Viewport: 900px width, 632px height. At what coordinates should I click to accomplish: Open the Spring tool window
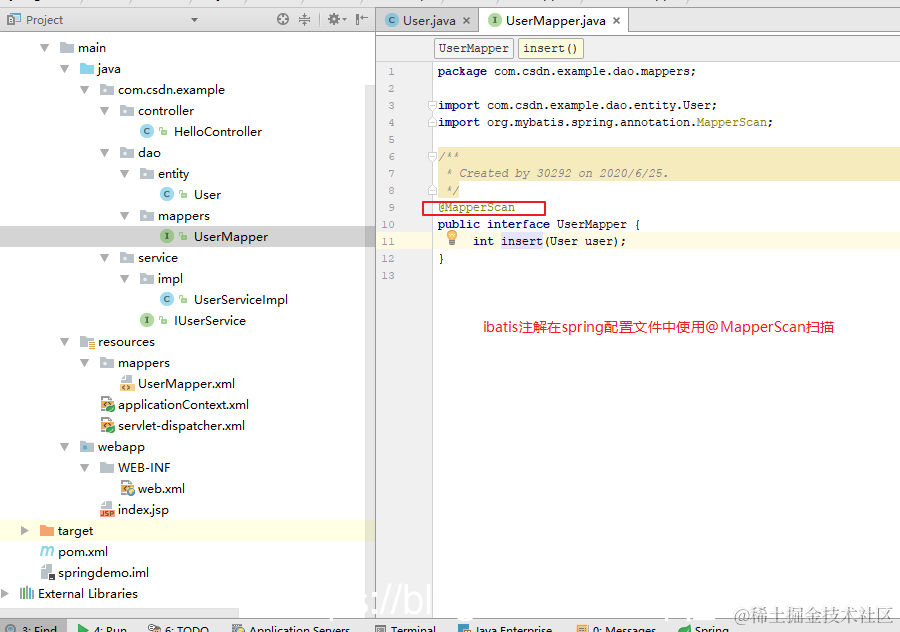point(703,628)
